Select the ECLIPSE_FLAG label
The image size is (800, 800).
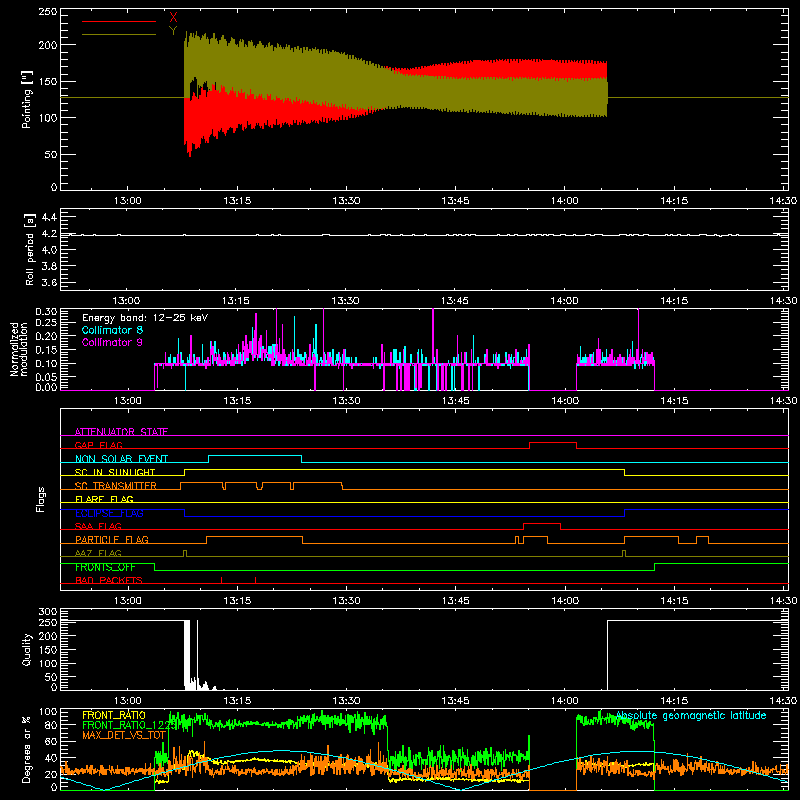109,513
